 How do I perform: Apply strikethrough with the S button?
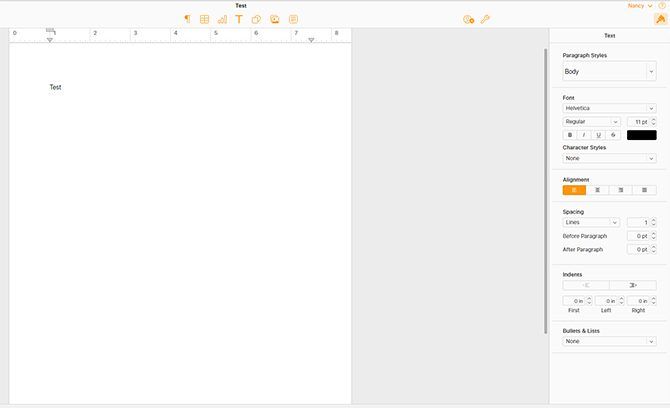tap(613, 135)
